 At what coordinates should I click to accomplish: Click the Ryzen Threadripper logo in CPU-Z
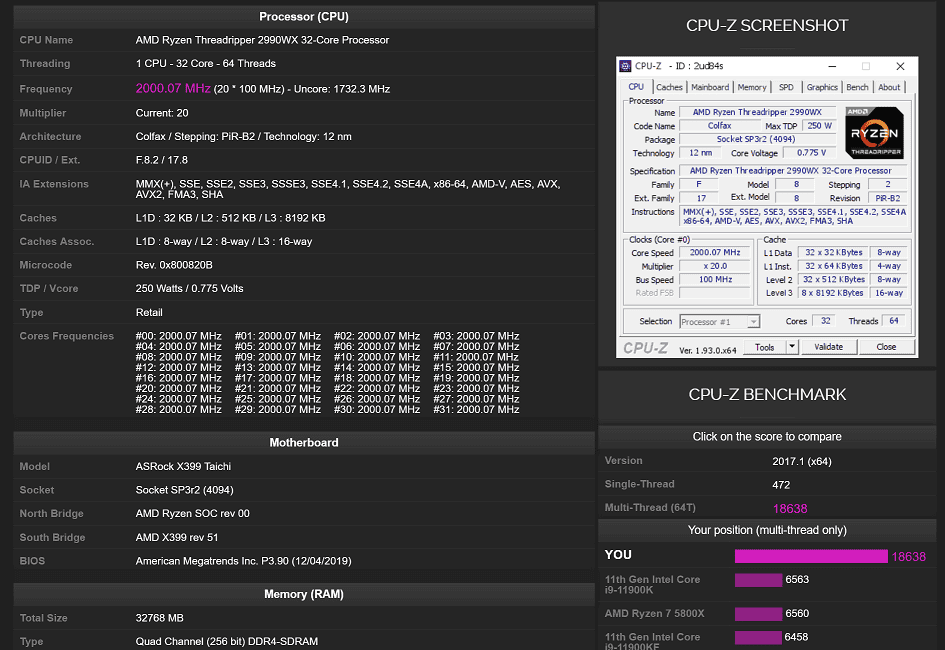point(874,133)
